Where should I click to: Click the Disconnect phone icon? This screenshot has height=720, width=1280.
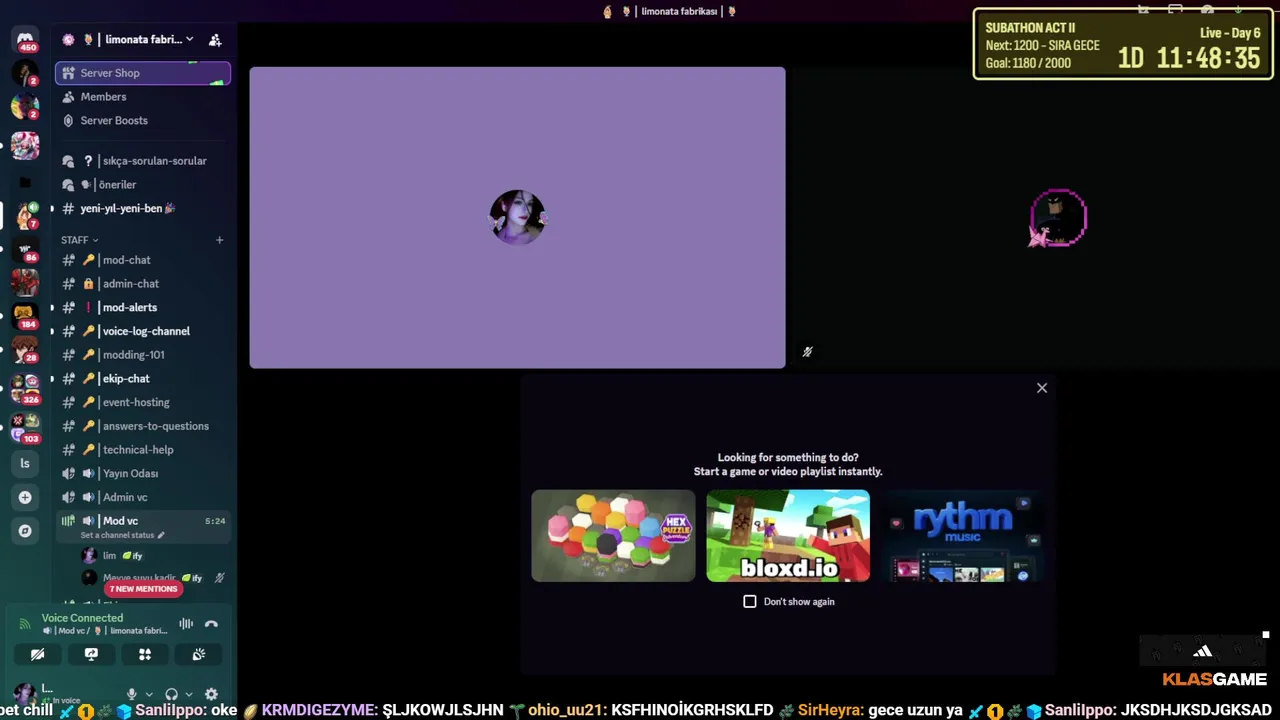[x=211, y=624]
